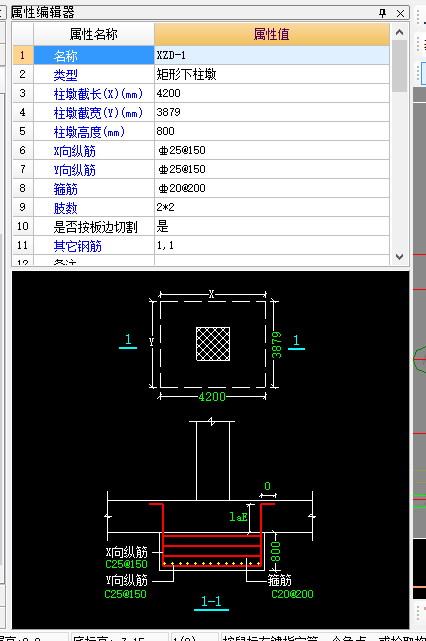Image resolution: width=426 pixels, height=641 pixels.
Task: Edit the width value 3879 cell
Action: point(272,112)
